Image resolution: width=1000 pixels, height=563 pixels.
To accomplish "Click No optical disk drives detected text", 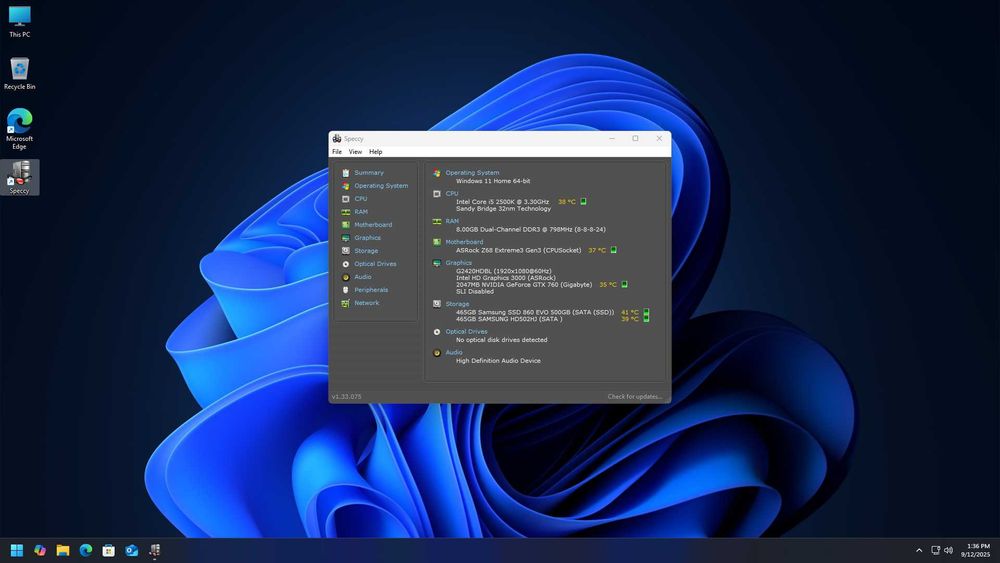I will (501, 340).
